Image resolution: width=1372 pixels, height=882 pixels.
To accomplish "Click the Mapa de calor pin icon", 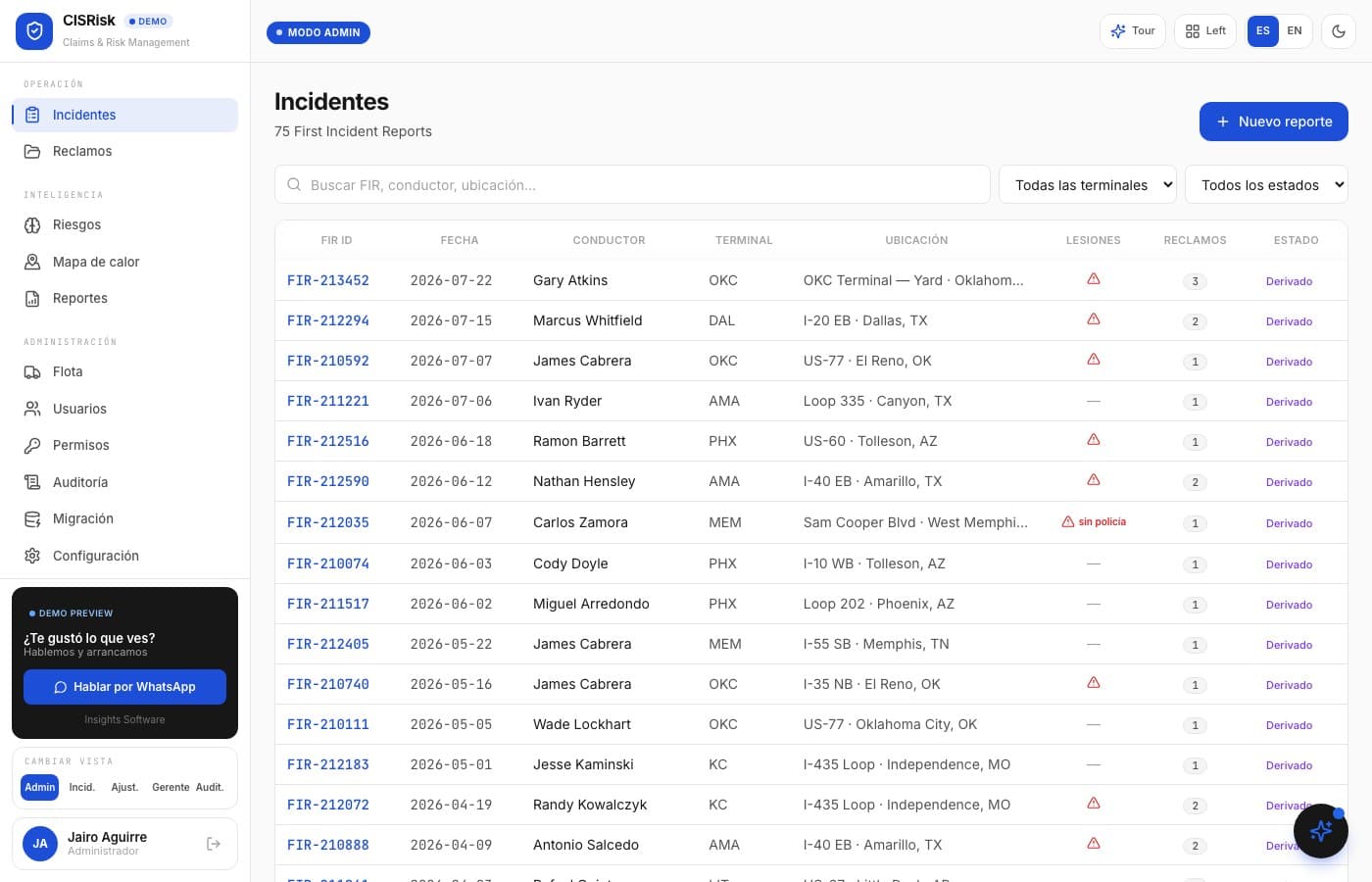I will (x=32, y=262).
